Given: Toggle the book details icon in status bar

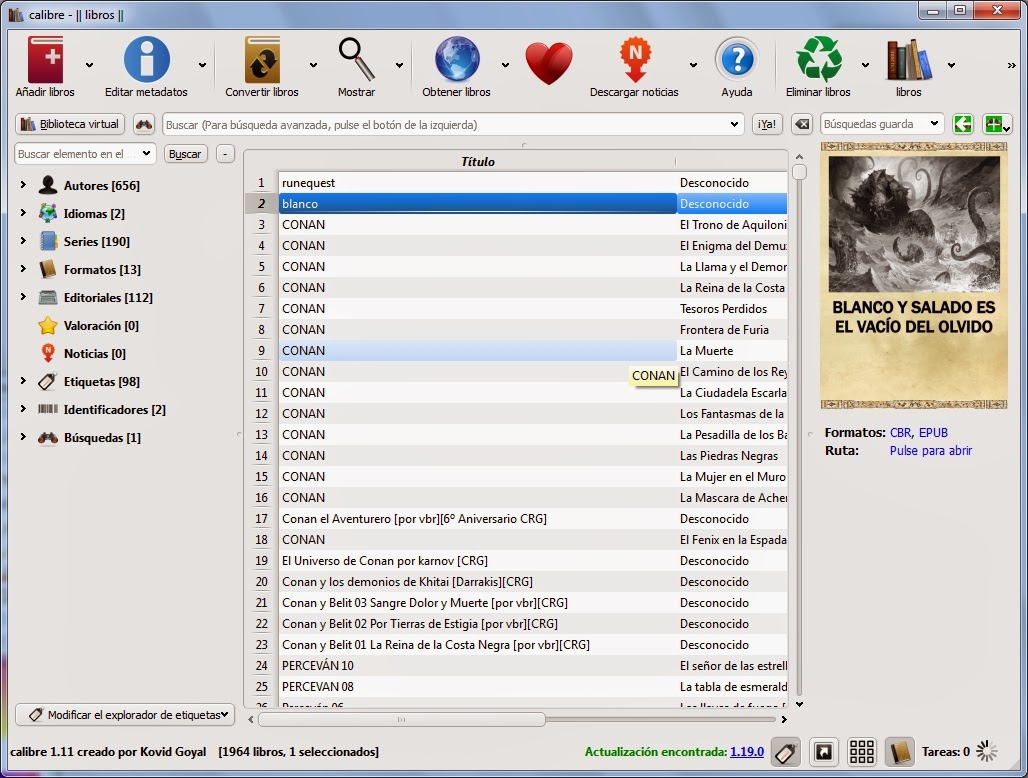Looking at the screenshot, I should (x=900, y=752).
